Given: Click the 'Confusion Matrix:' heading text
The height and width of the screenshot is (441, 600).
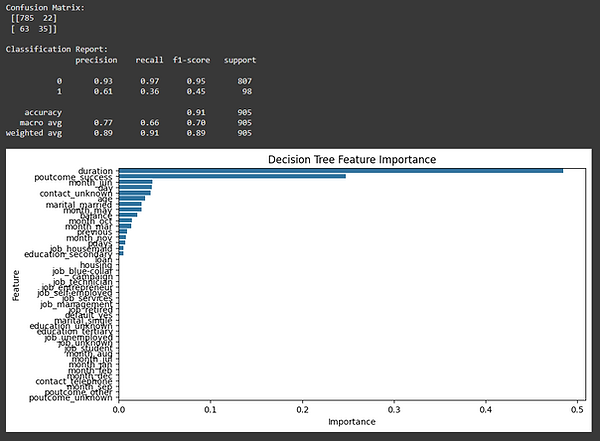Looking at the screenshot, I should [x=45, y=8].
